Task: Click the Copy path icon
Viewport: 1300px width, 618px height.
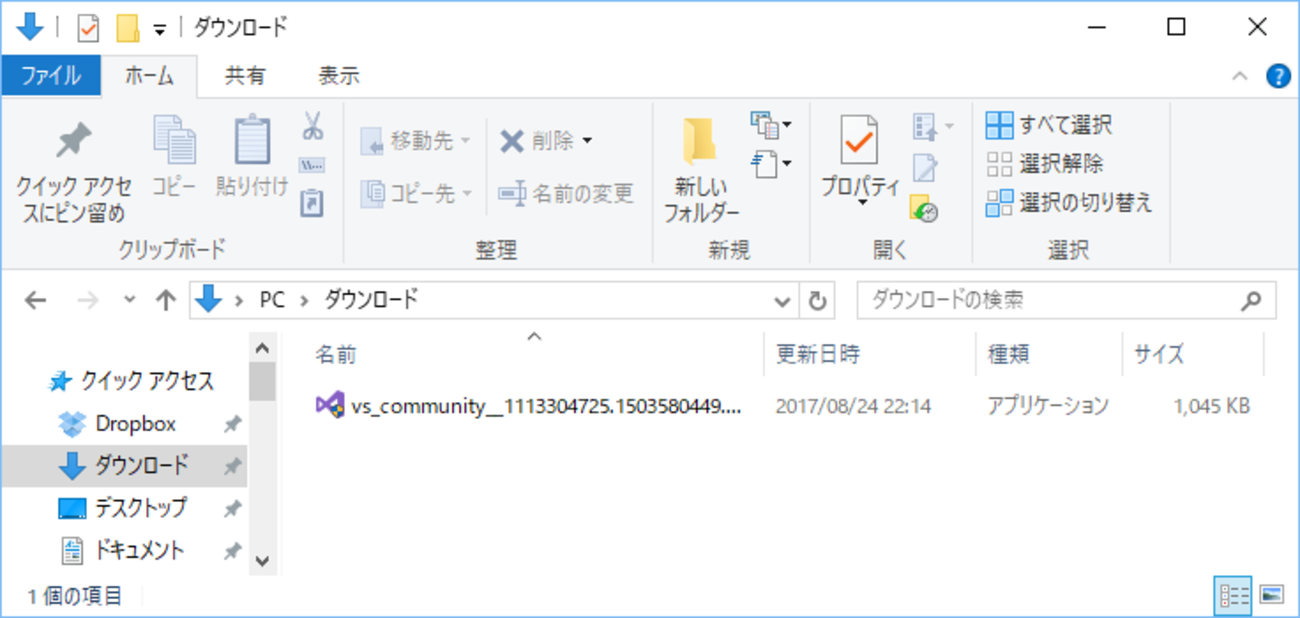Action: pos(312,165)
